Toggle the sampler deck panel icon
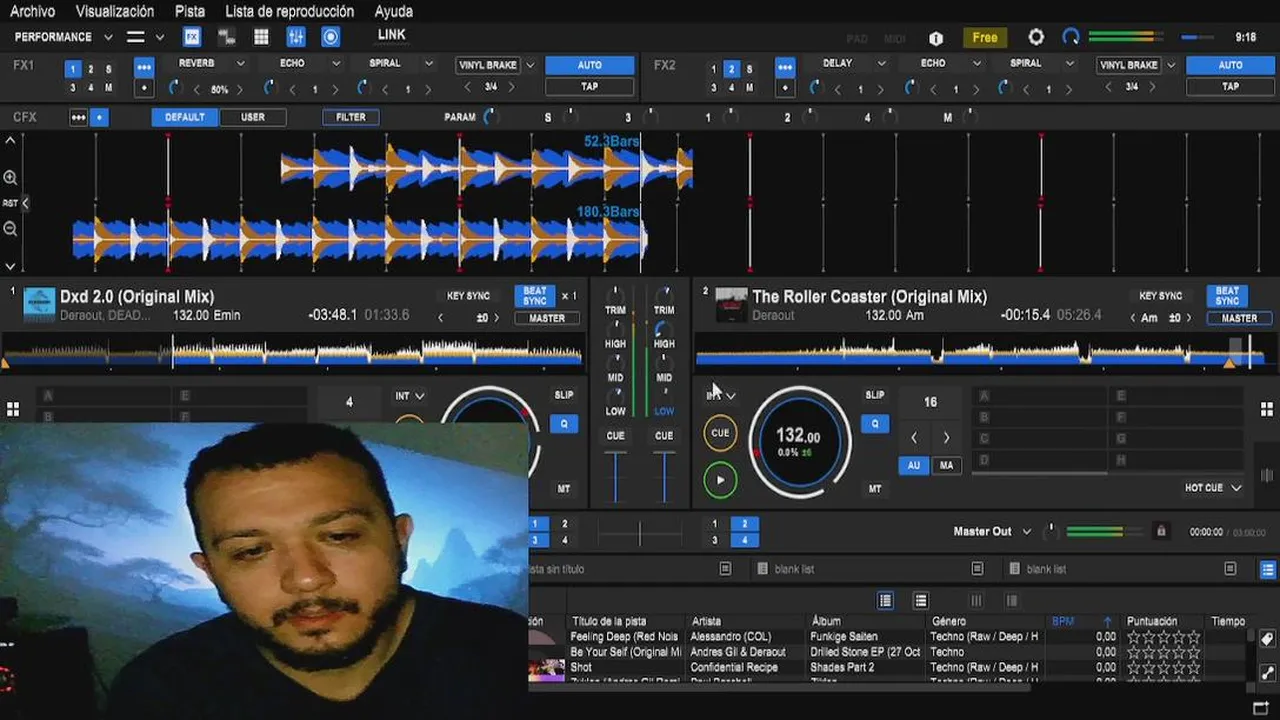The width and height of the screenshot is (1280, 720). tap(227, 37)
